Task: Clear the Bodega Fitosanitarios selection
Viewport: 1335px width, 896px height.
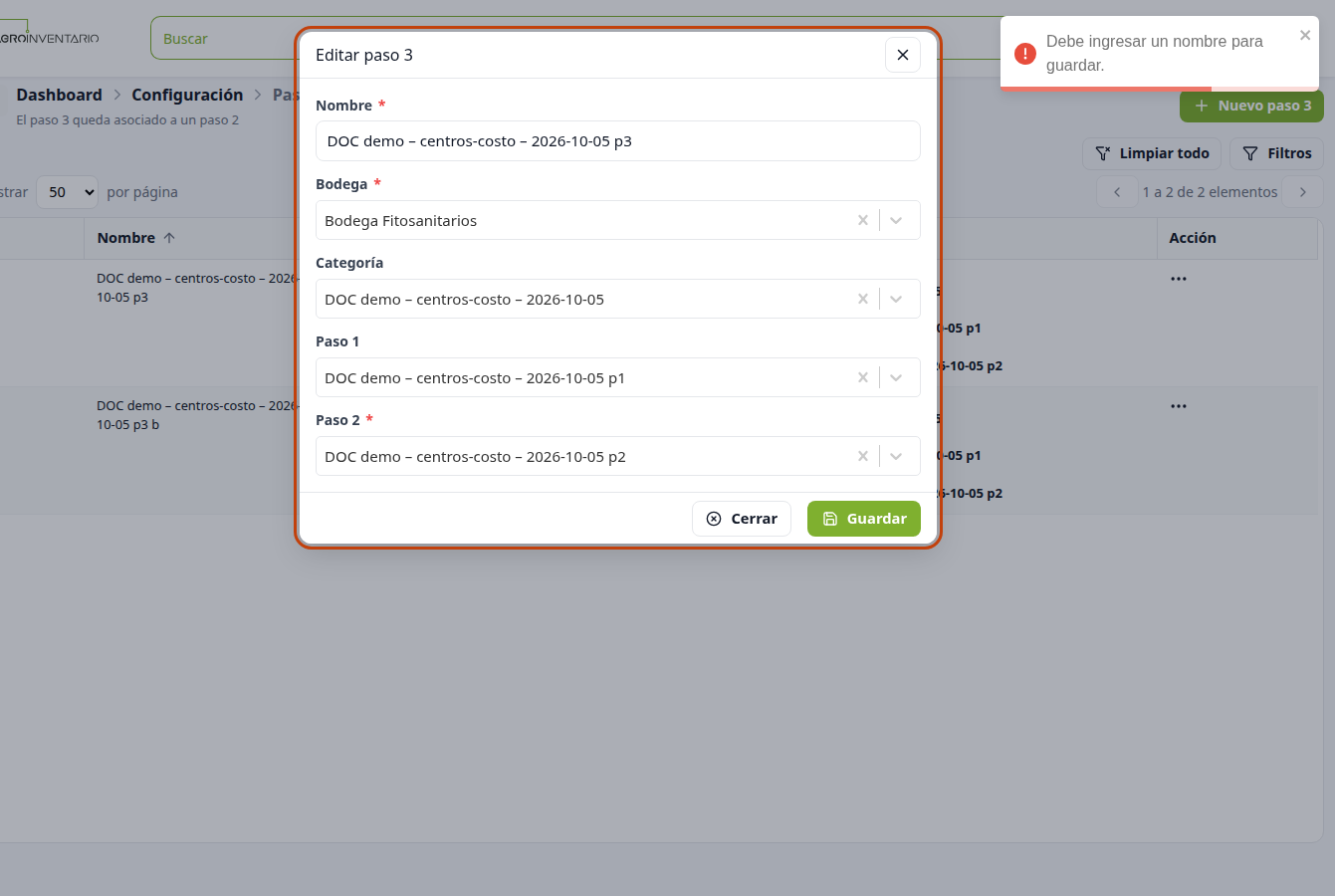Action: (x=863, y=220)
